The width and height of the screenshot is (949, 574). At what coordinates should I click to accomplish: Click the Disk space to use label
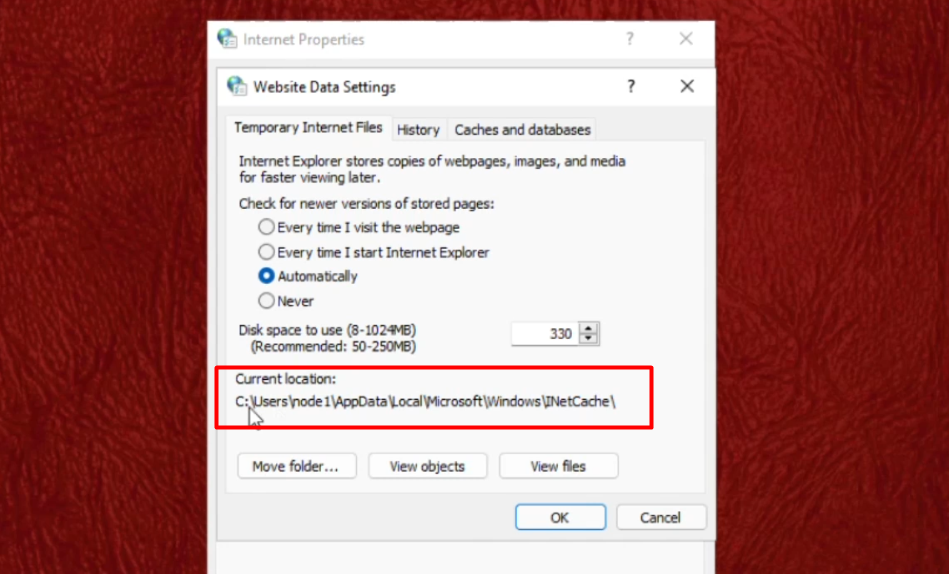(327, 330)
